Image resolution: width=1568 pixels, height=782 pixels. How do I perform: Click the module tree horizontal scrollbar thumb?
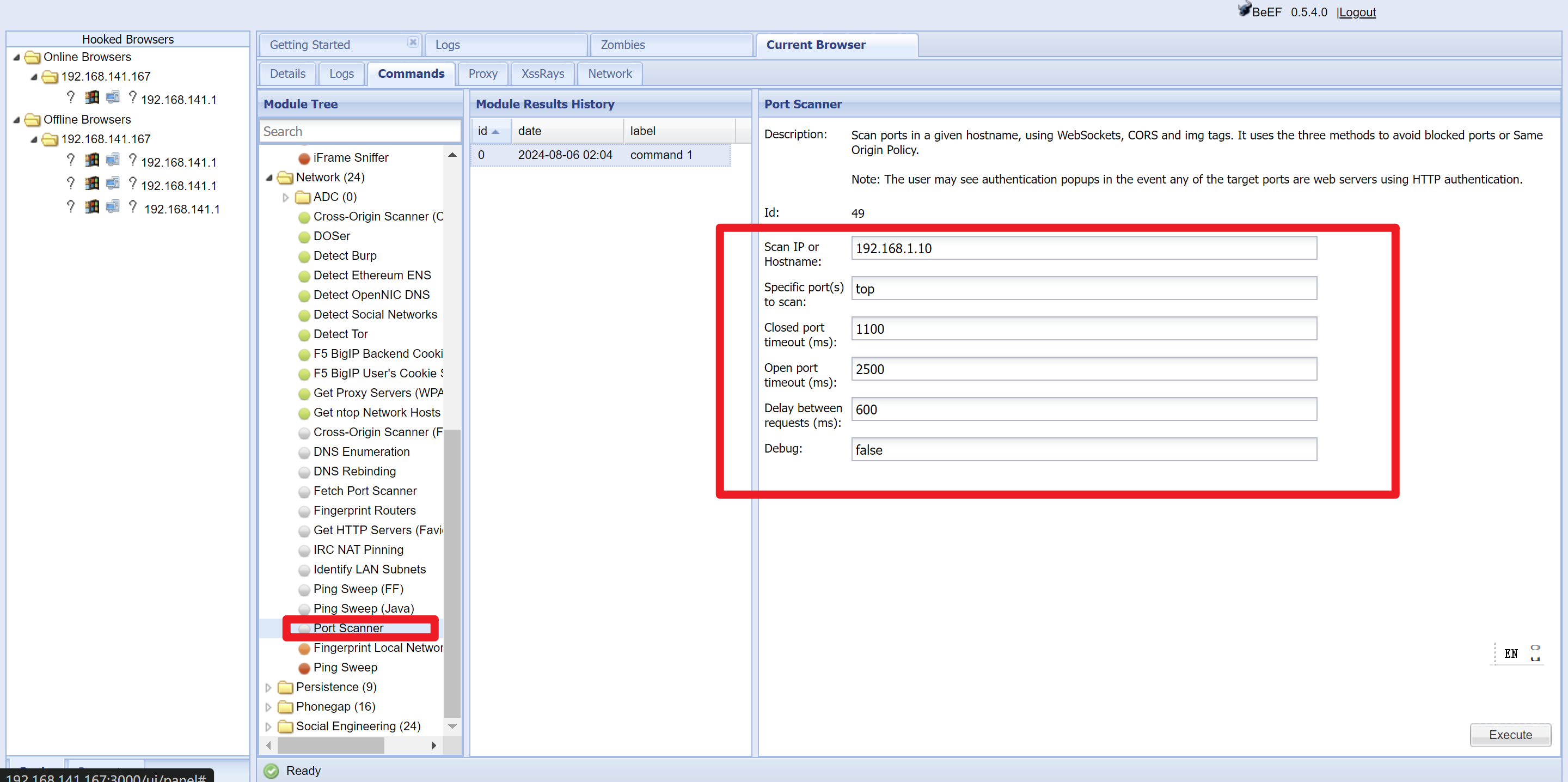330,746
